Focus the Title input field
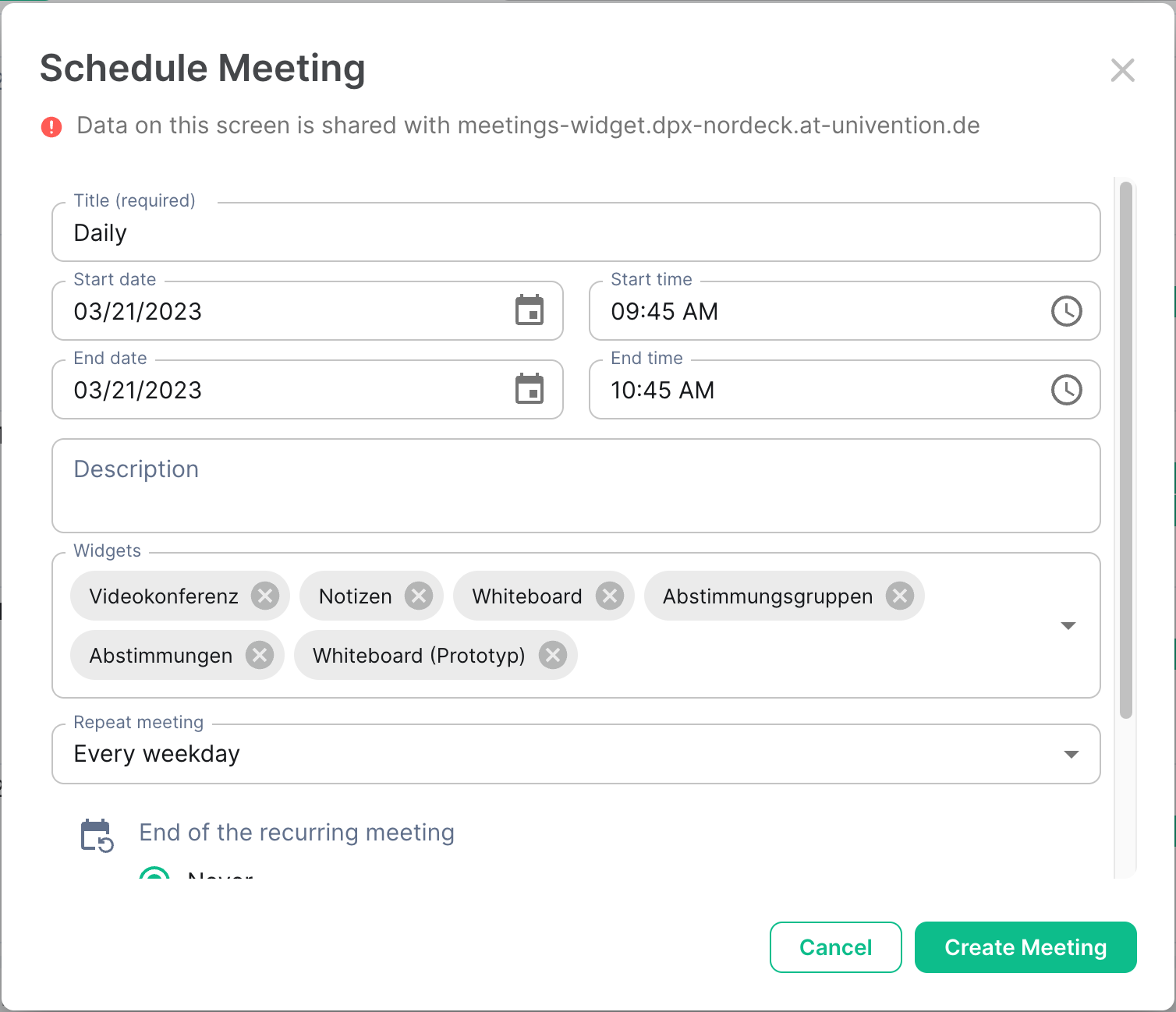The width and height of the screenshot is (1176, 1012). pos(576,233)
